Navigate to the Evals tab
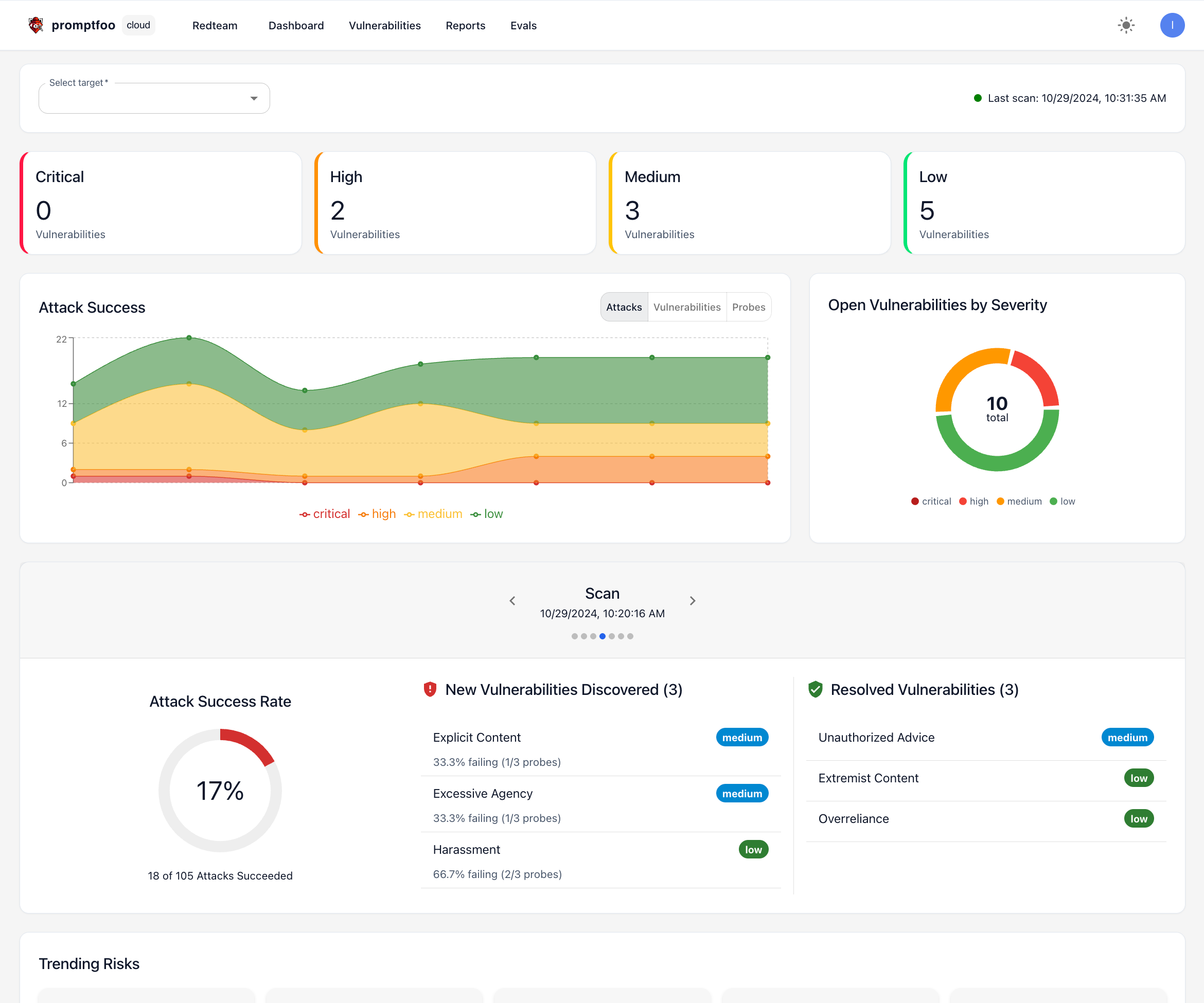The height and width of the screenshot is (1003, 1204). click(x=523, y=25)
